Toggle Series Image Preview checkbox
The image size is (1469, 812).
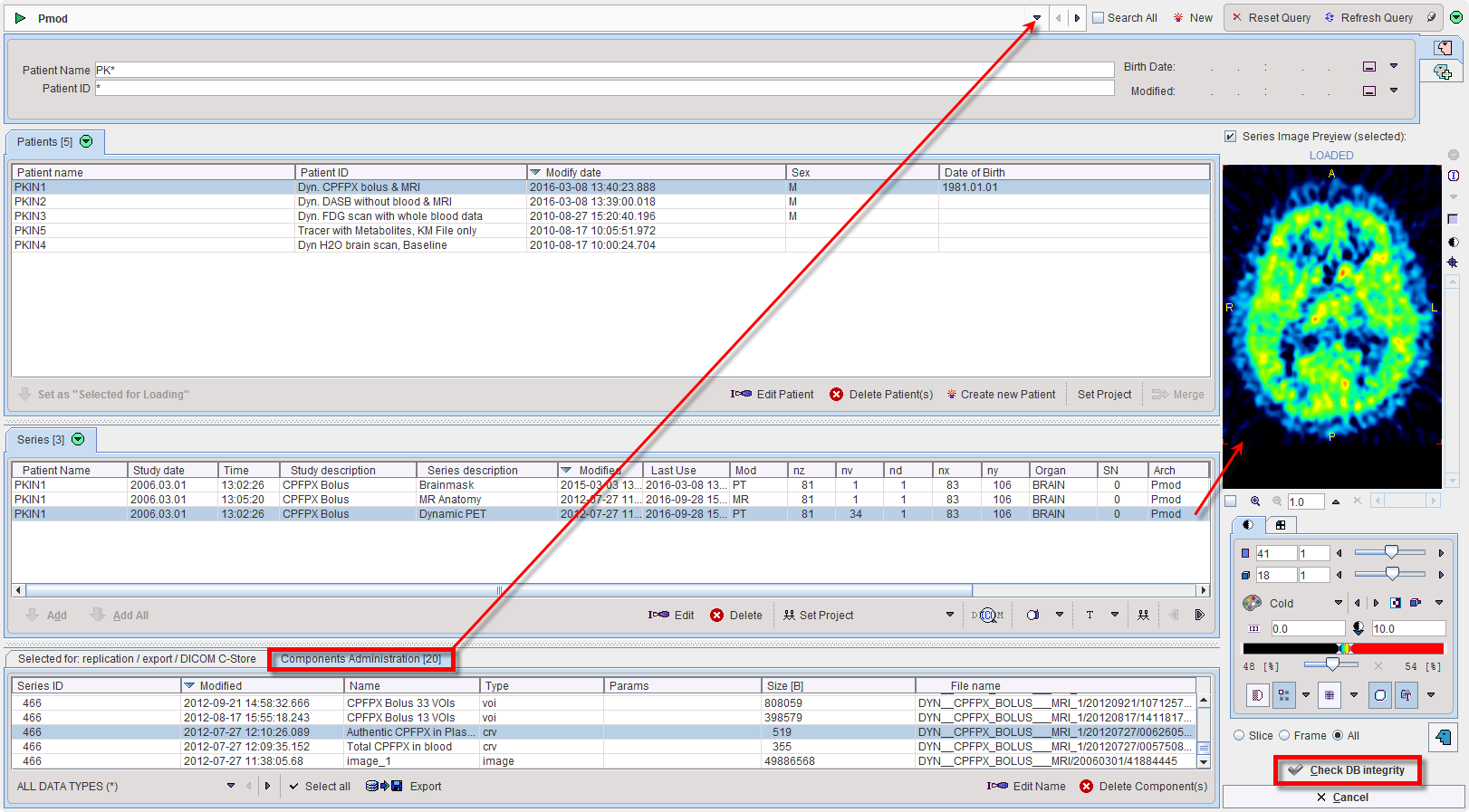1230,137
